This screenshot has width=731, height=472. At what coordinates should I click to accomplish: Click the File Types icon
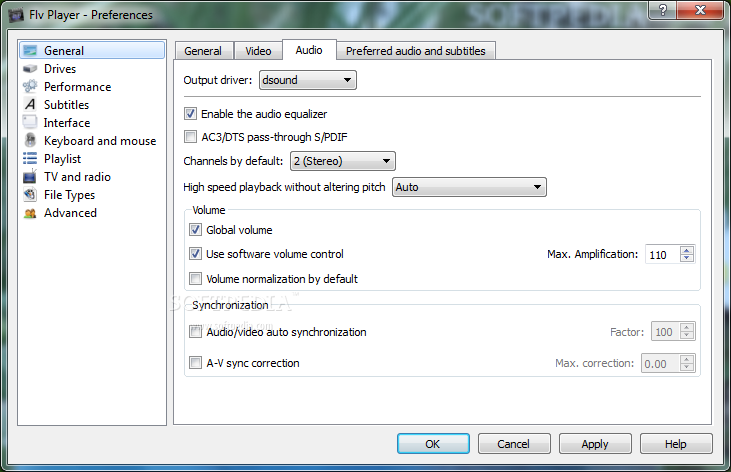click(x=30, y=194)
